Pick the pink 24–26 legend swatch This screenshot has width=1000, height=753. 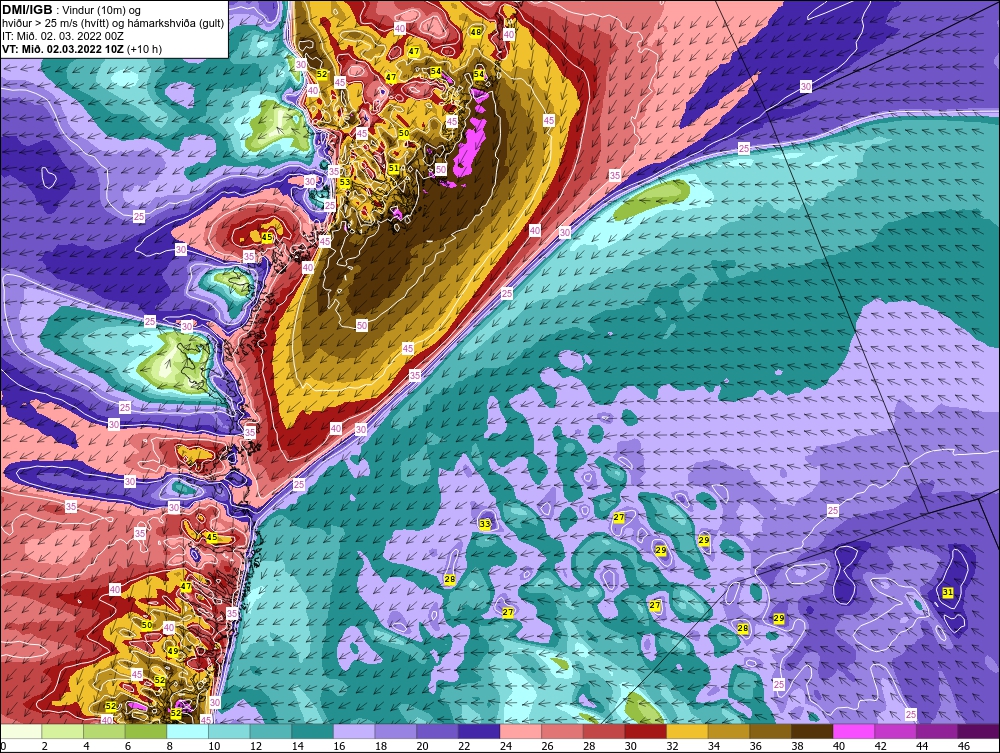point(520,731)
